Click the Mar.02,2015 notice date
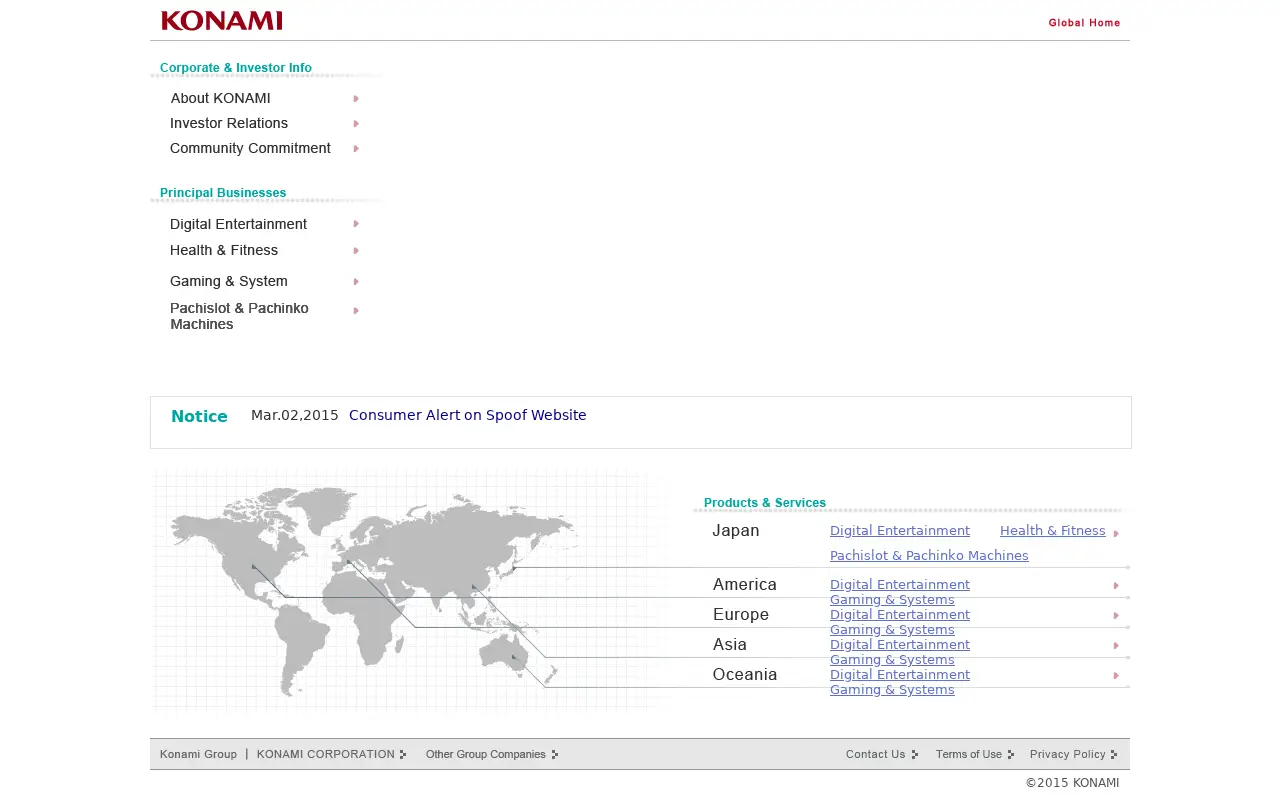The width and height of the screenshot is (1280, 800). (x=295, y=415)
